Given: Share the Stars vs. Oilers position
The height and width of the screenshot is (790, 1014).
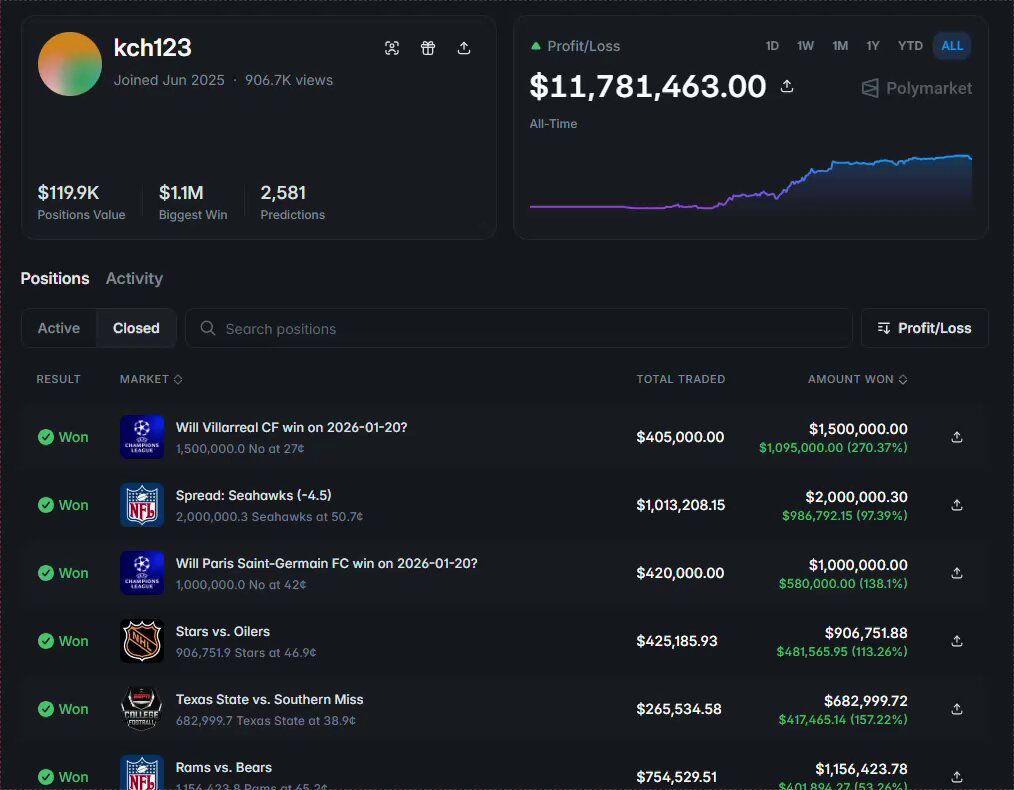Looking at the screenshot, I should click(x=957, y=641).
